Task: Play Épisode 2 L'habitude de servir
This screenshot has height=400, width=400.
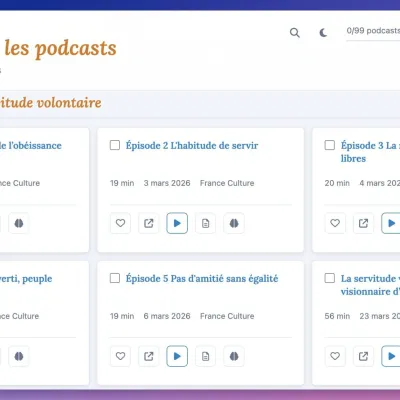Action: tap(177, 223)
